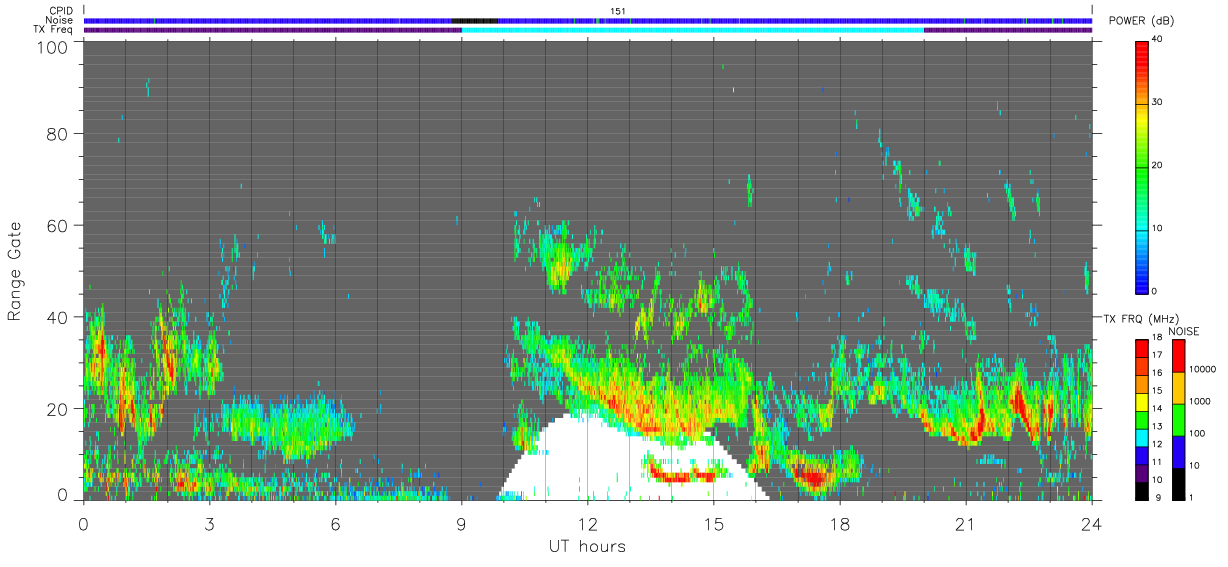Click the black segment in the Noise bar
This screenshot has width=1228, height=567.
pos(474,20)
